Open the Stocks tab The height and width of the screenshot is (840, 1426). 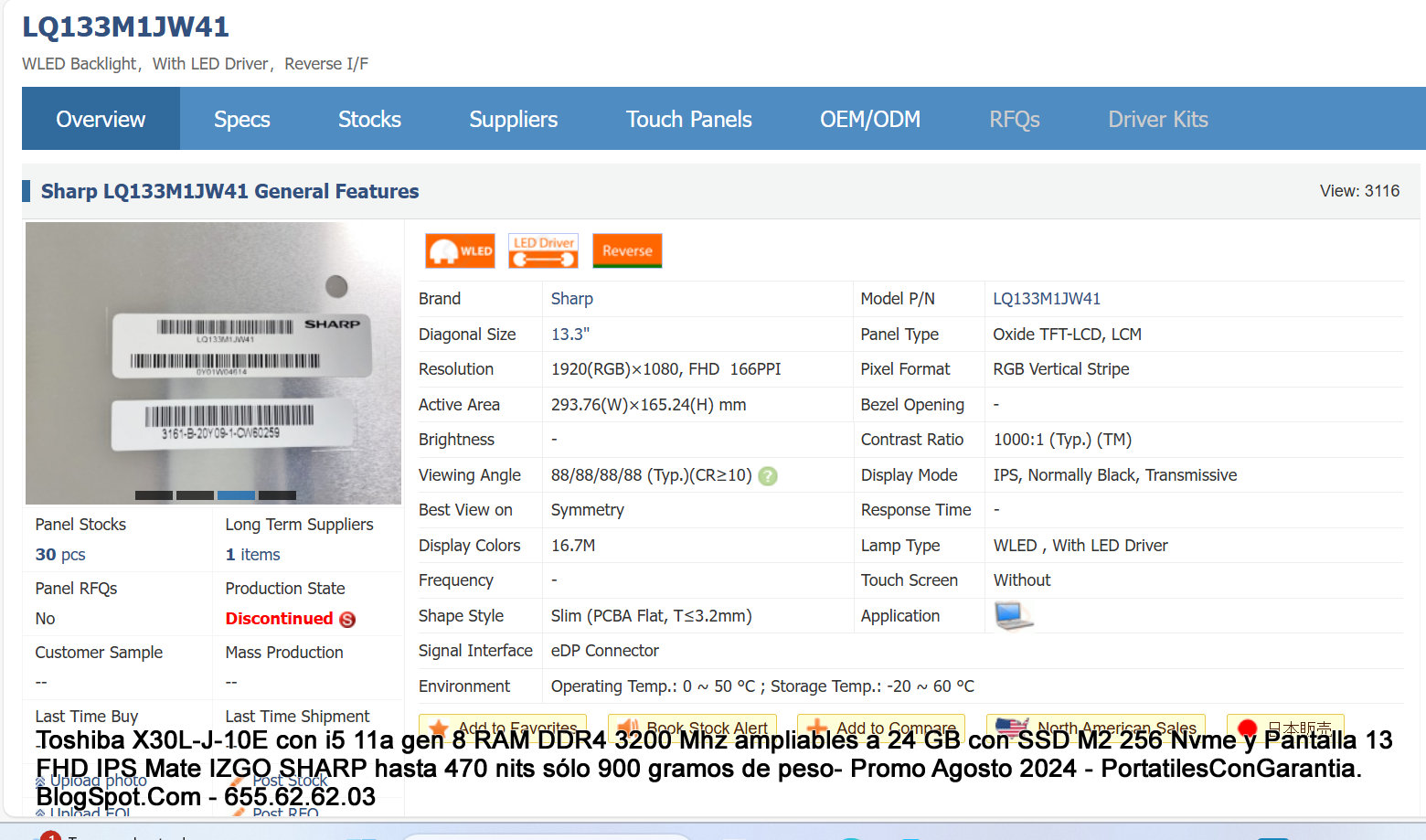(369, 119)
